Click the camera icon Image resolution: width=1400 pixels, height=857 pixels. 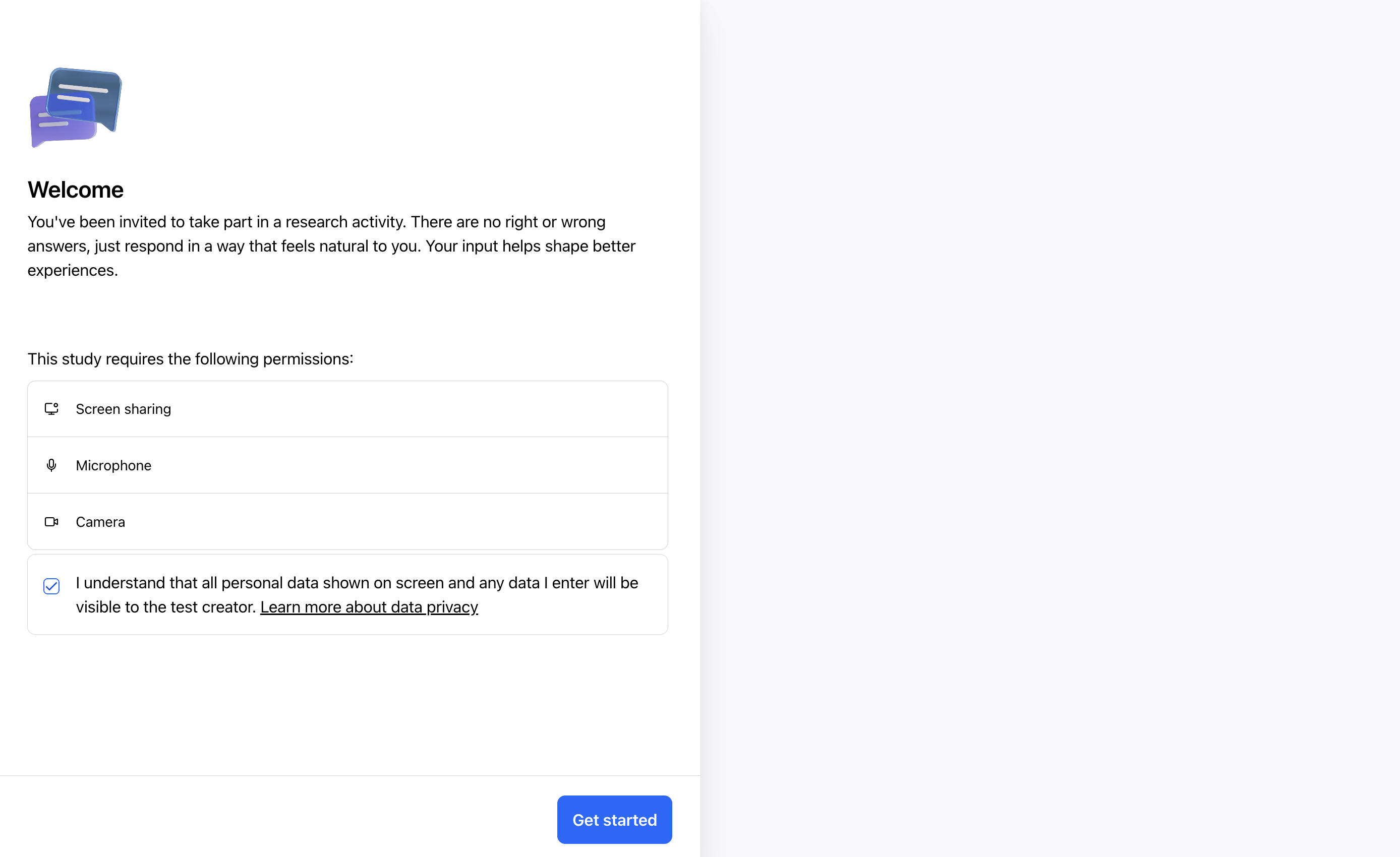click(51, 521)
